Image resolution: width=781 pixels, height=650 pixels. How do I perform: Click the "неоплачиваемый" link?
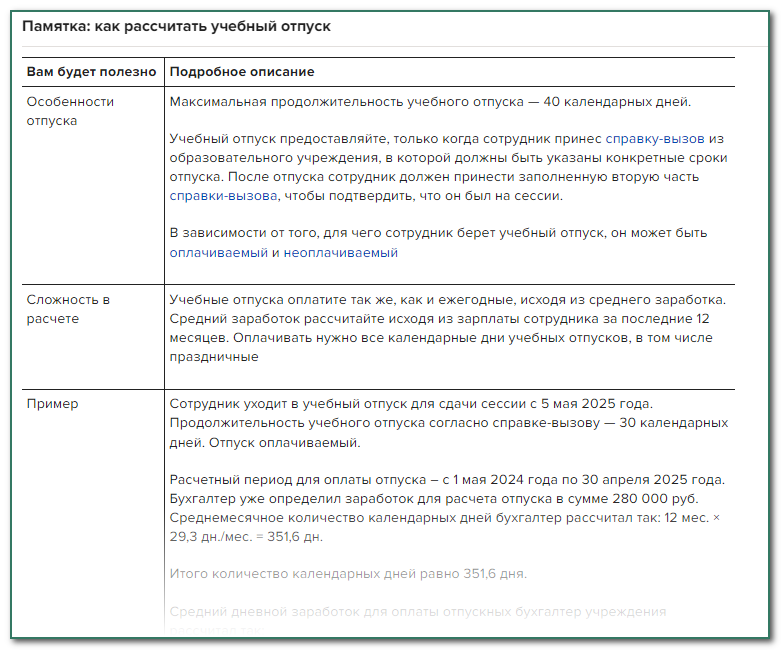(340, 253)
